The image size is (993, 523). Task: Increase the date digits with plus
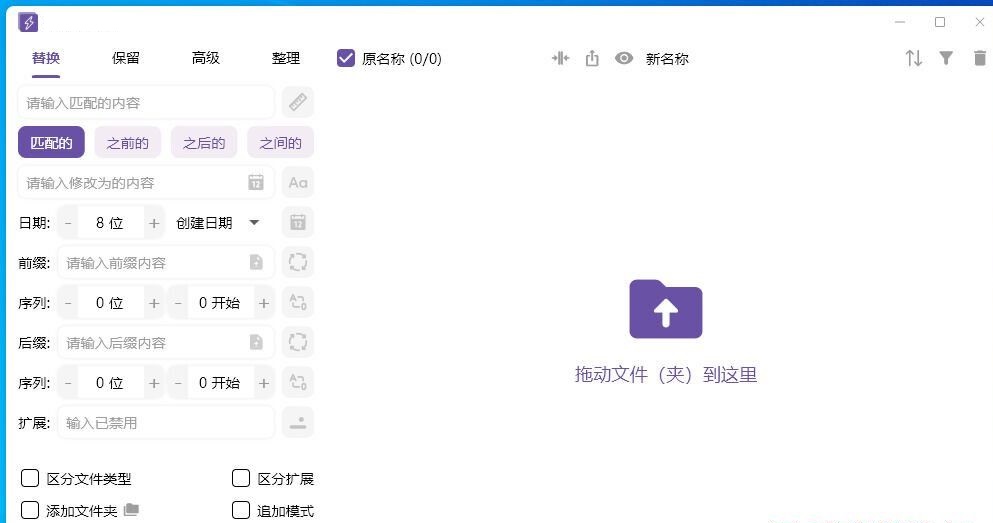tap(154, 223)
